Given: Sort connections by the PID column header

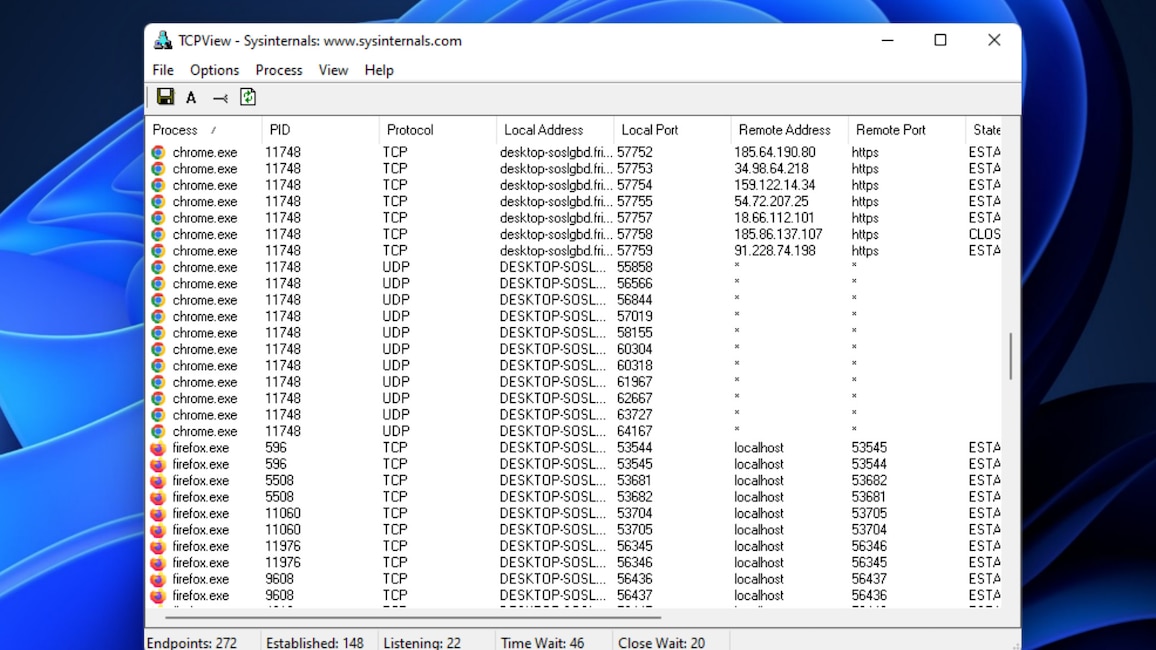Looking at the screenshot, I should [x=280, y=129].
